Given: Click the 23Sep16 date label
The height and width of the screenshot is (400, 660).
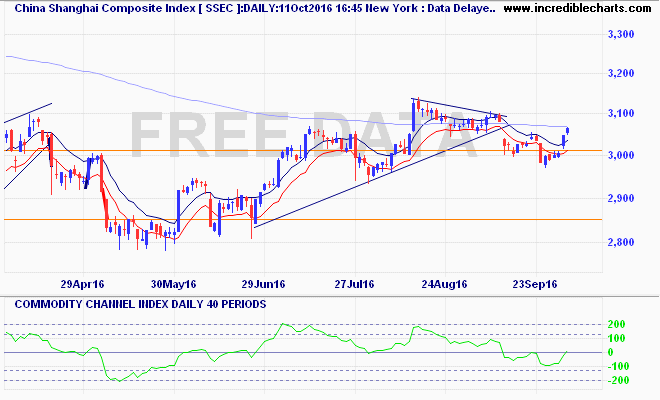Looking at the screenshot, I should (535, 284).
